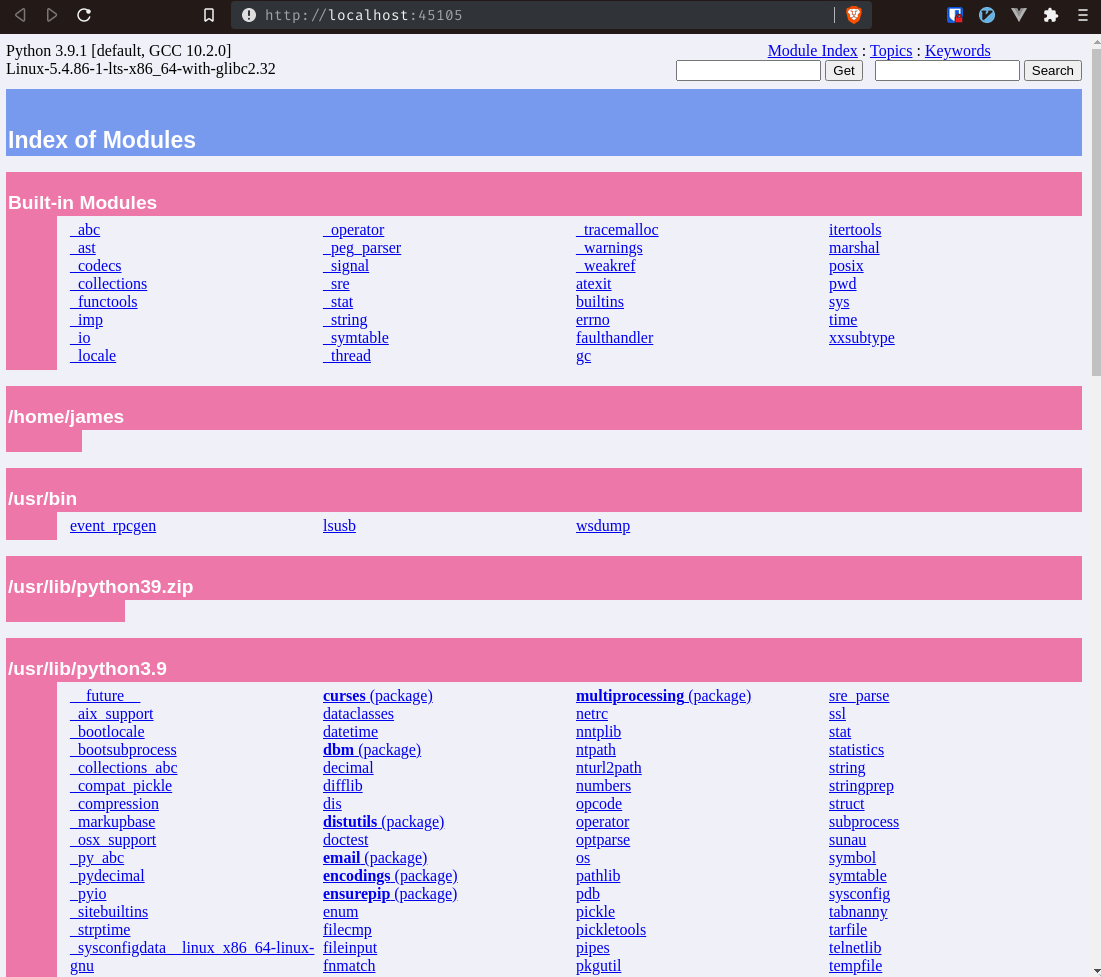Open the Brave Shields panel
Viewport: 1101px width, 977px height.
click(x=856, y=15)
